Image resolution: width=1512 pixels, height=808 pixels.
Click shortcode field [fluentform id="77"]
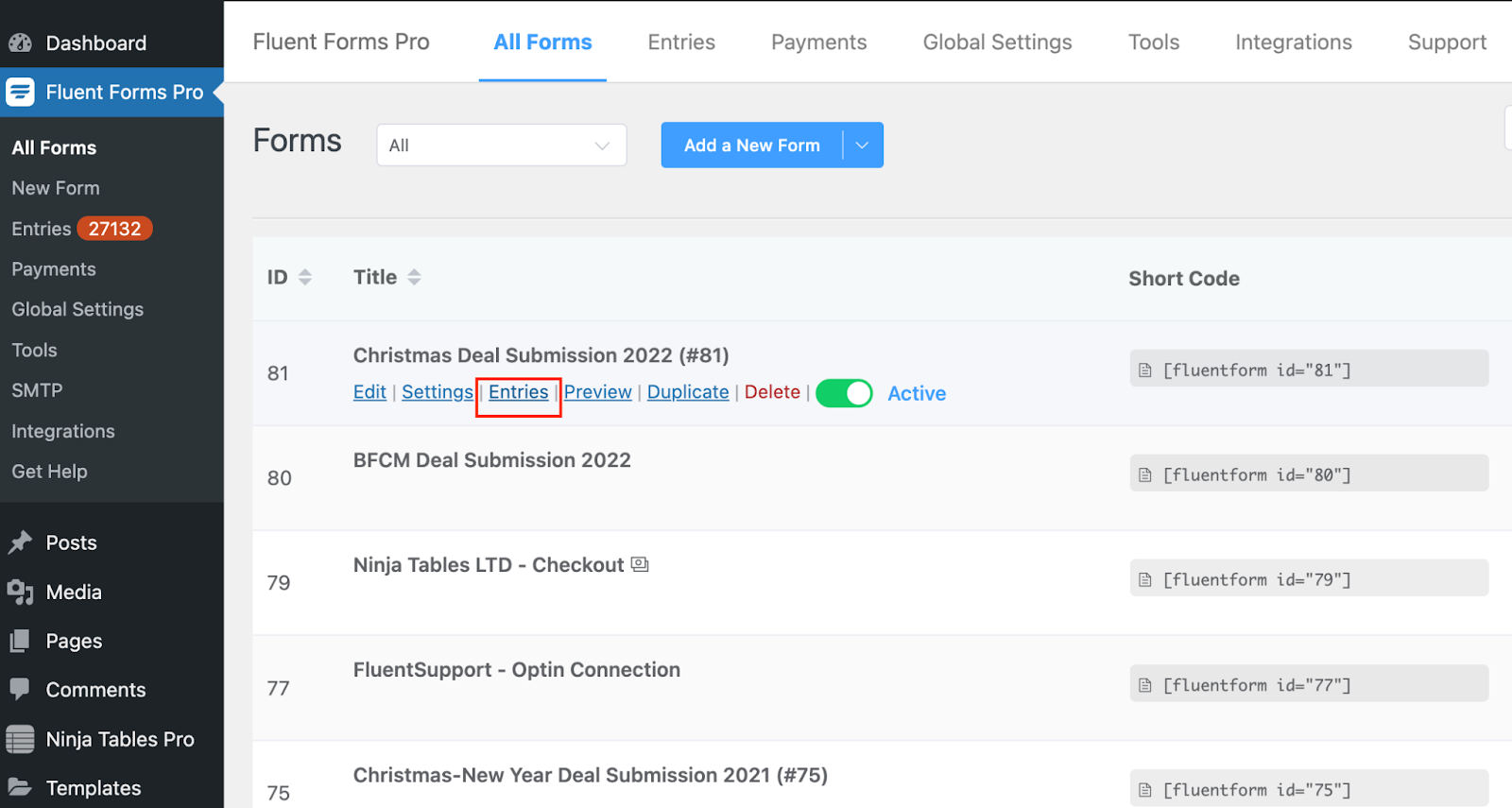pos(1309,683)
